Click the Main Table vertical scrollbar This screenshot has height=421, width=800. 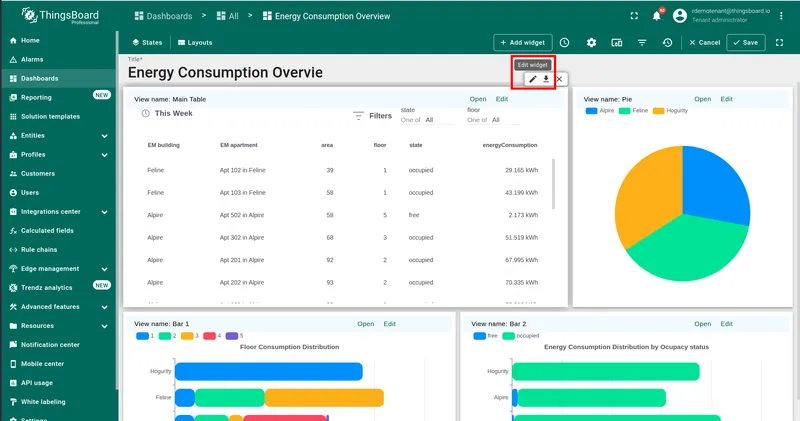coord(553,184)
